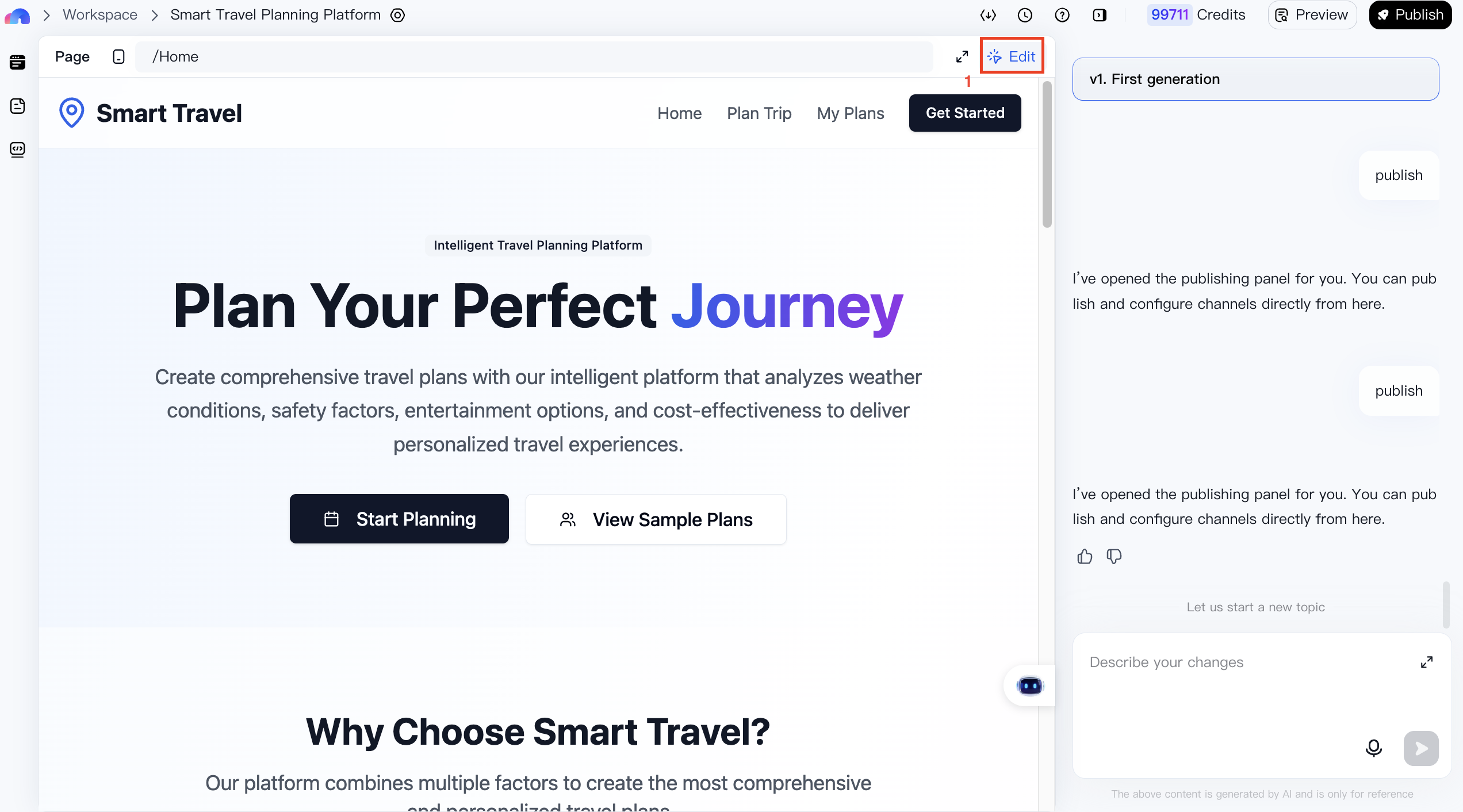This screenshot has width=1463, height=812.
Task: Collapse the right chat panel icon
Action: click(1100, 15)
